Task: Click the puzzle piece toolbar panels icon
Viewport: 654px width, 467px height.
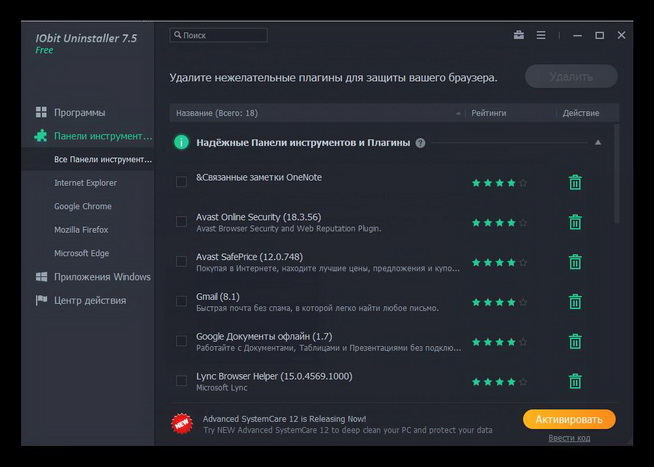Action: pyautogui.click(x=40, y=136)
